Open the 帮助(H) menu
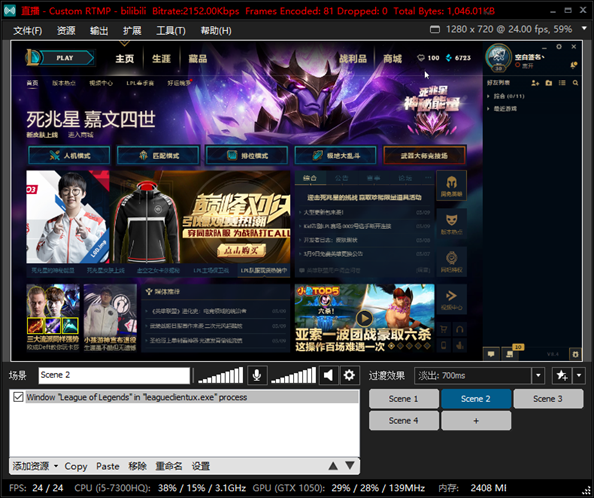Screen dimensions: 594x498 pos(216,31)
